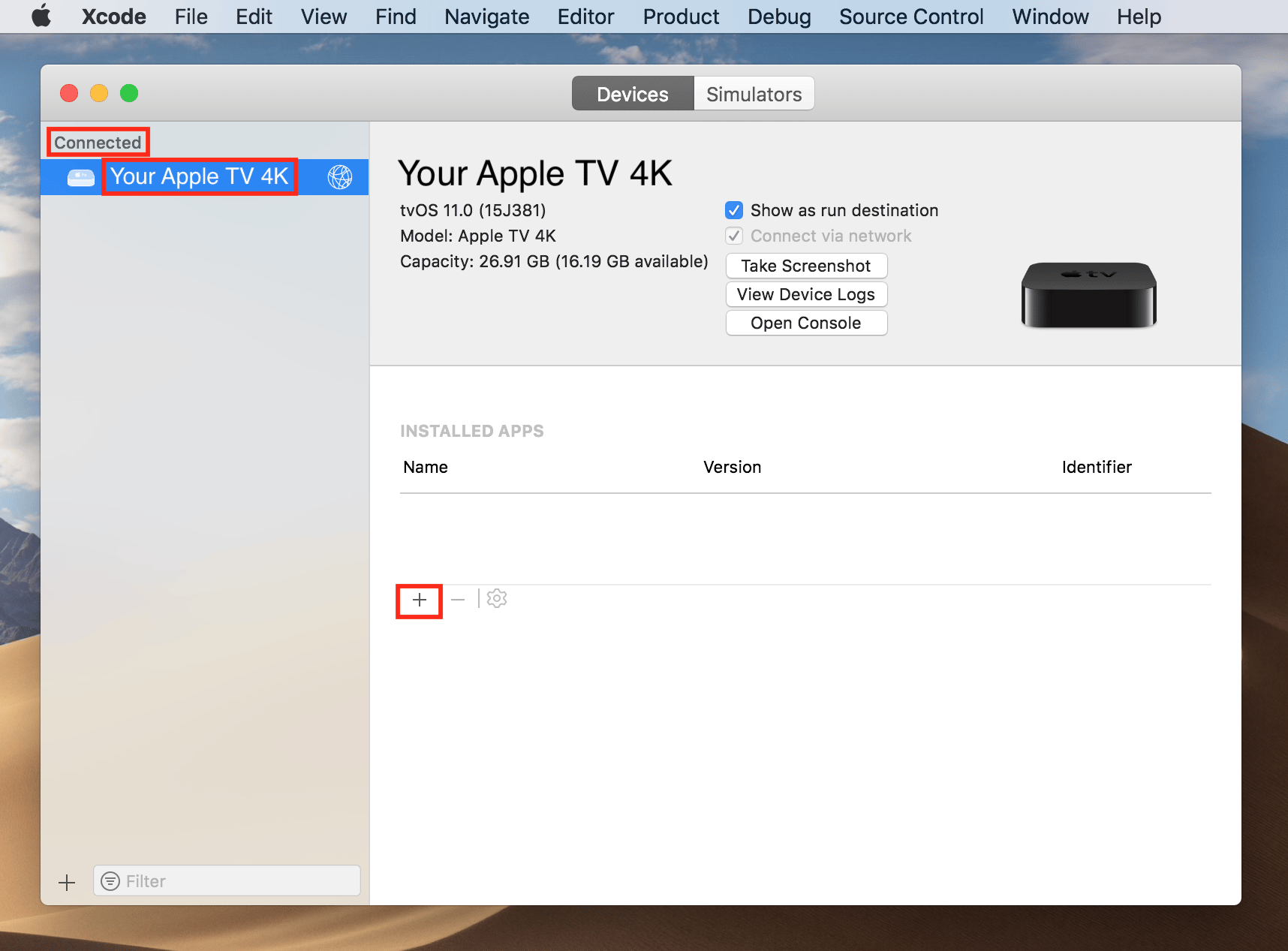The height and width of the screenshot is (951, 1288).
Task: Switch to the Simulators tab
Action: click(x=754, y=94)
